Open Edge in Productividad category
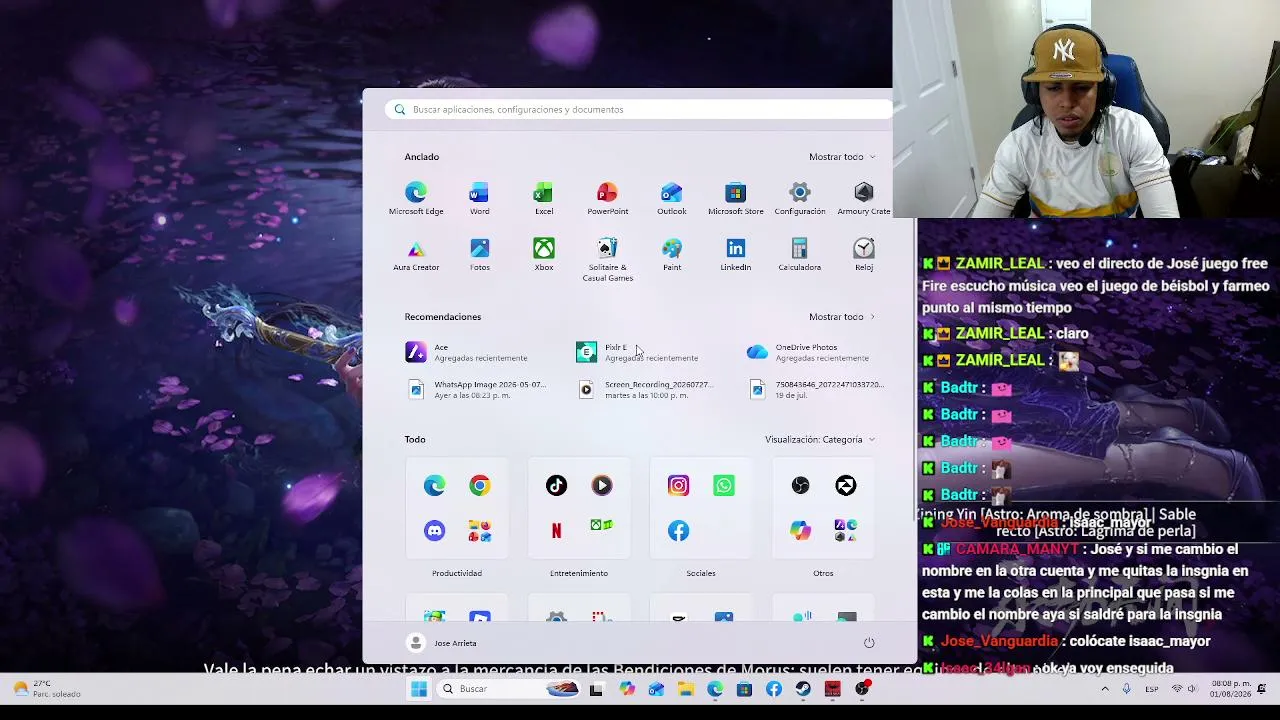1280x720 pixels. pyautogui.click(x=434, y=485)
